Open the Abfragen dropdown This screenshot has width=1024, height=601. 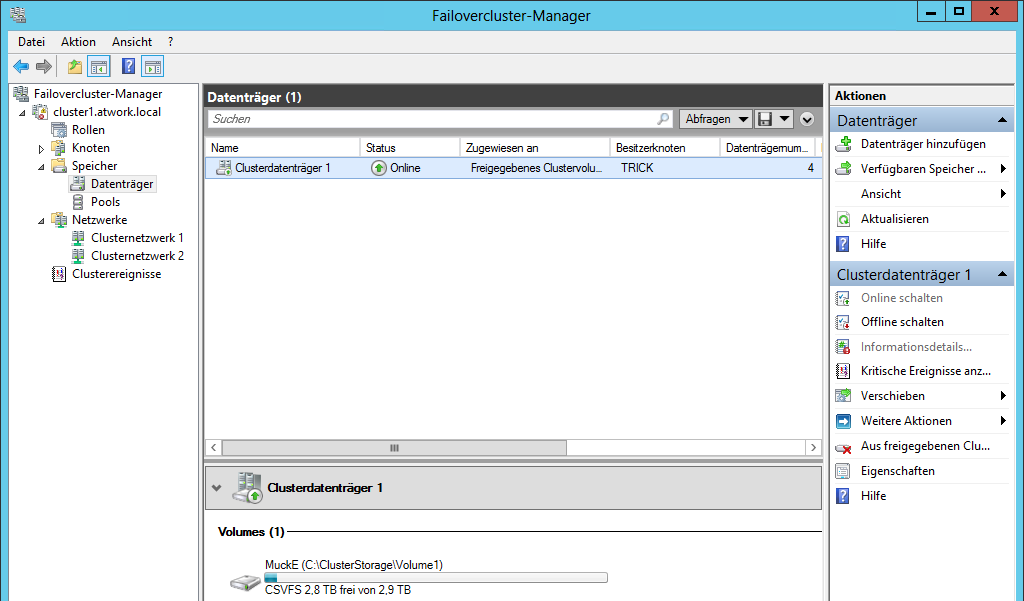tap(716, 119)
